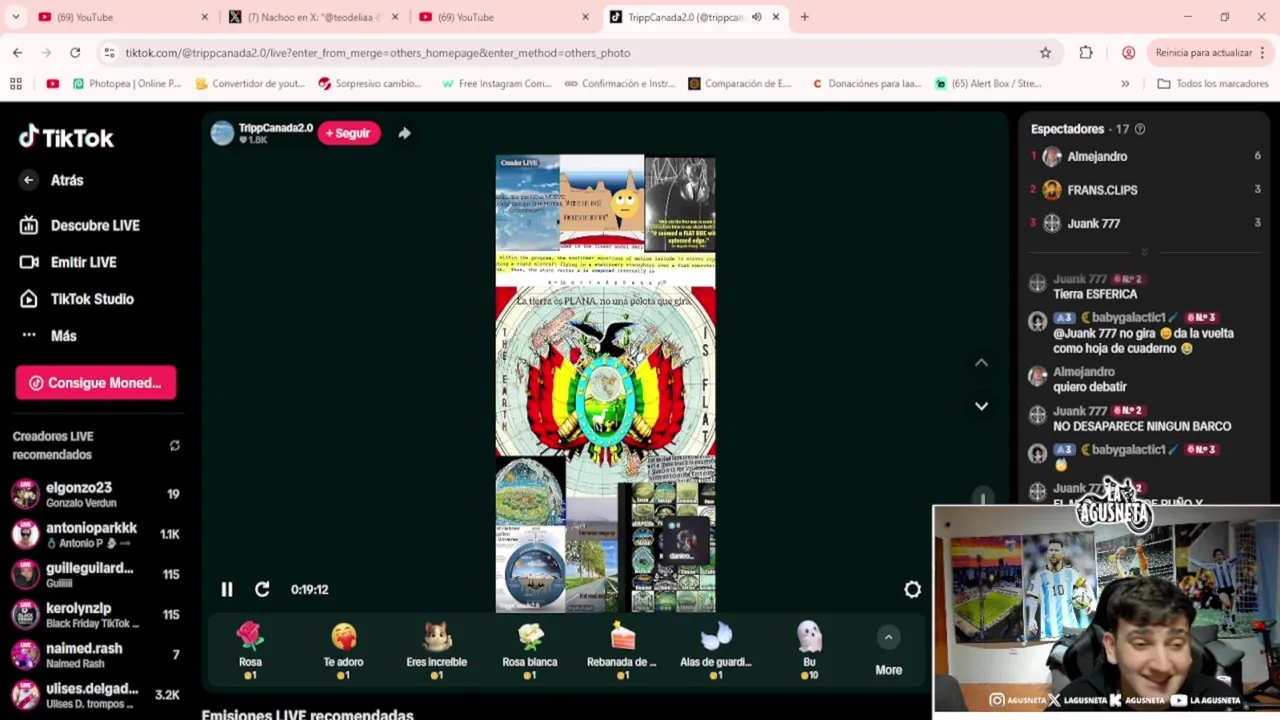Open kerolynzlp live stream

(95, 614)
